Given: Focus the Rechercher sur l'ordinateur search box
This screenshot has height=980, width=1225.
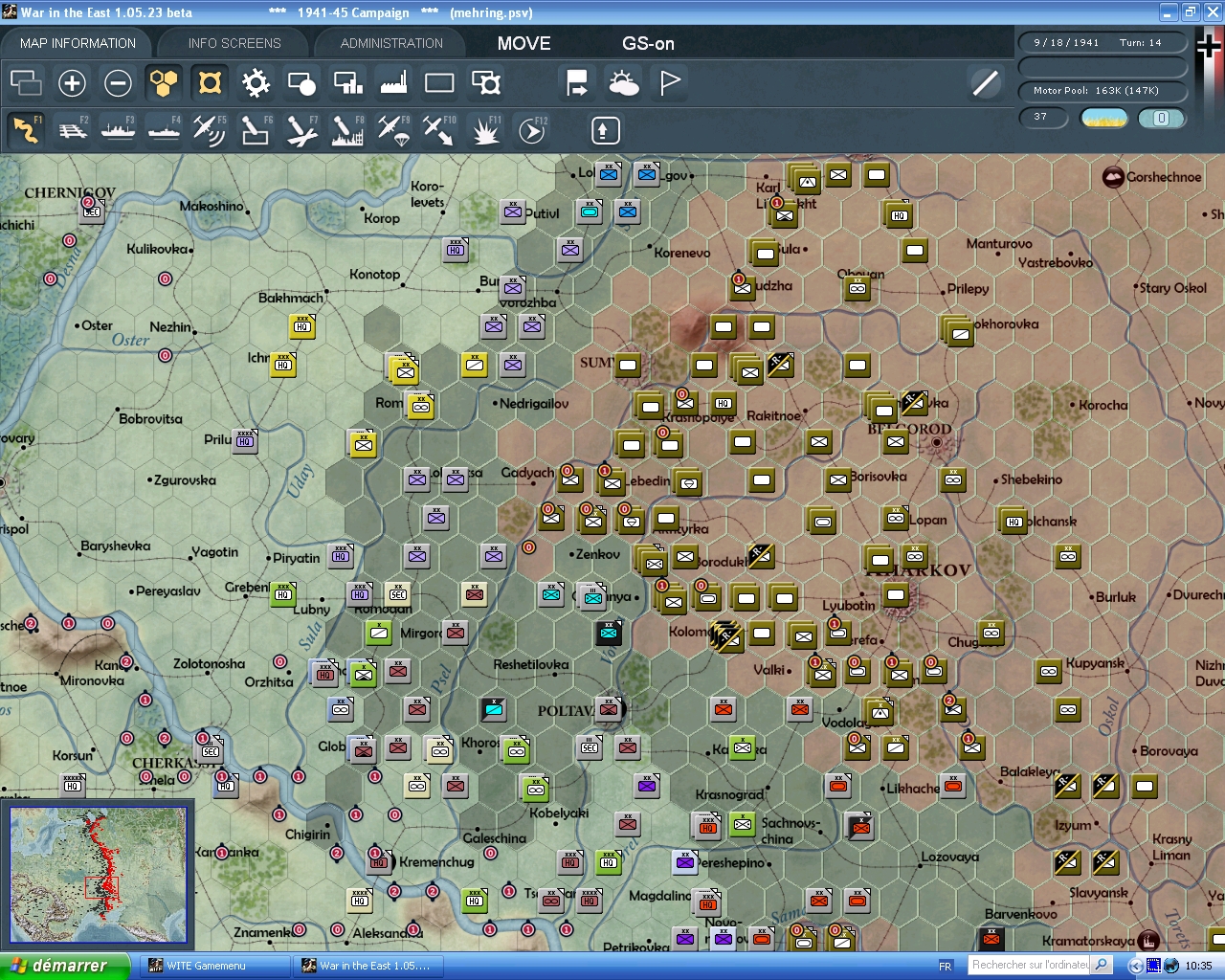Looking at the screenshot, I should click(1030, 965).
